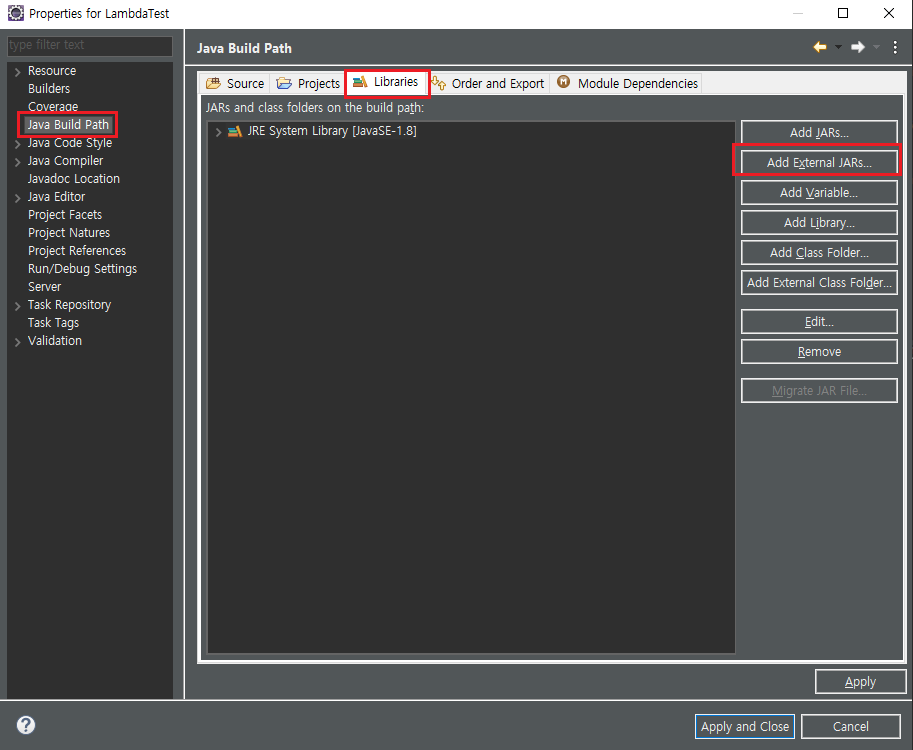The width and height of the screenshot is (913, 750).
Task: Expand the Task Repository item
Action: coord(17,306)
